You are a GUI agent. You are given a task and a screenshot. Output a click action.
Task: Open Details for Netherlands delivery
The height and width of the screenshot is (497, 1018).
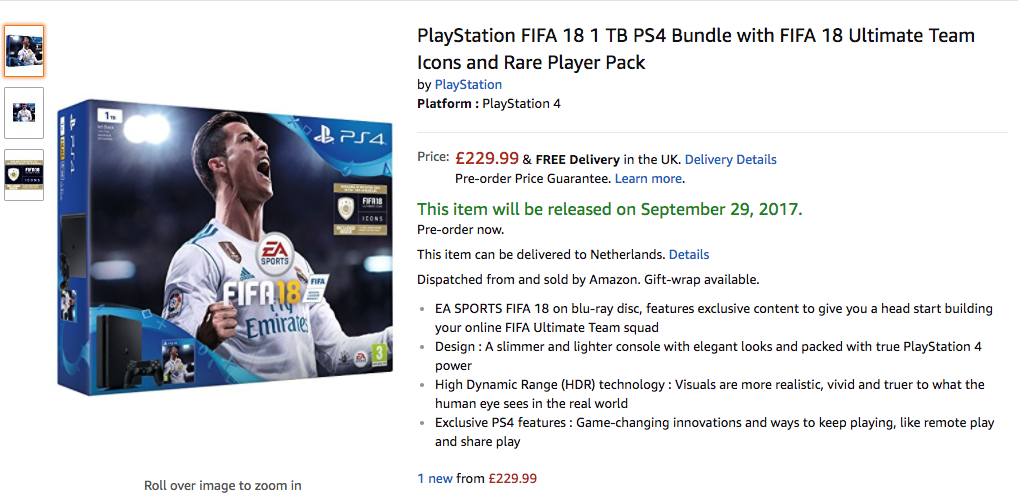coord(689,254)
